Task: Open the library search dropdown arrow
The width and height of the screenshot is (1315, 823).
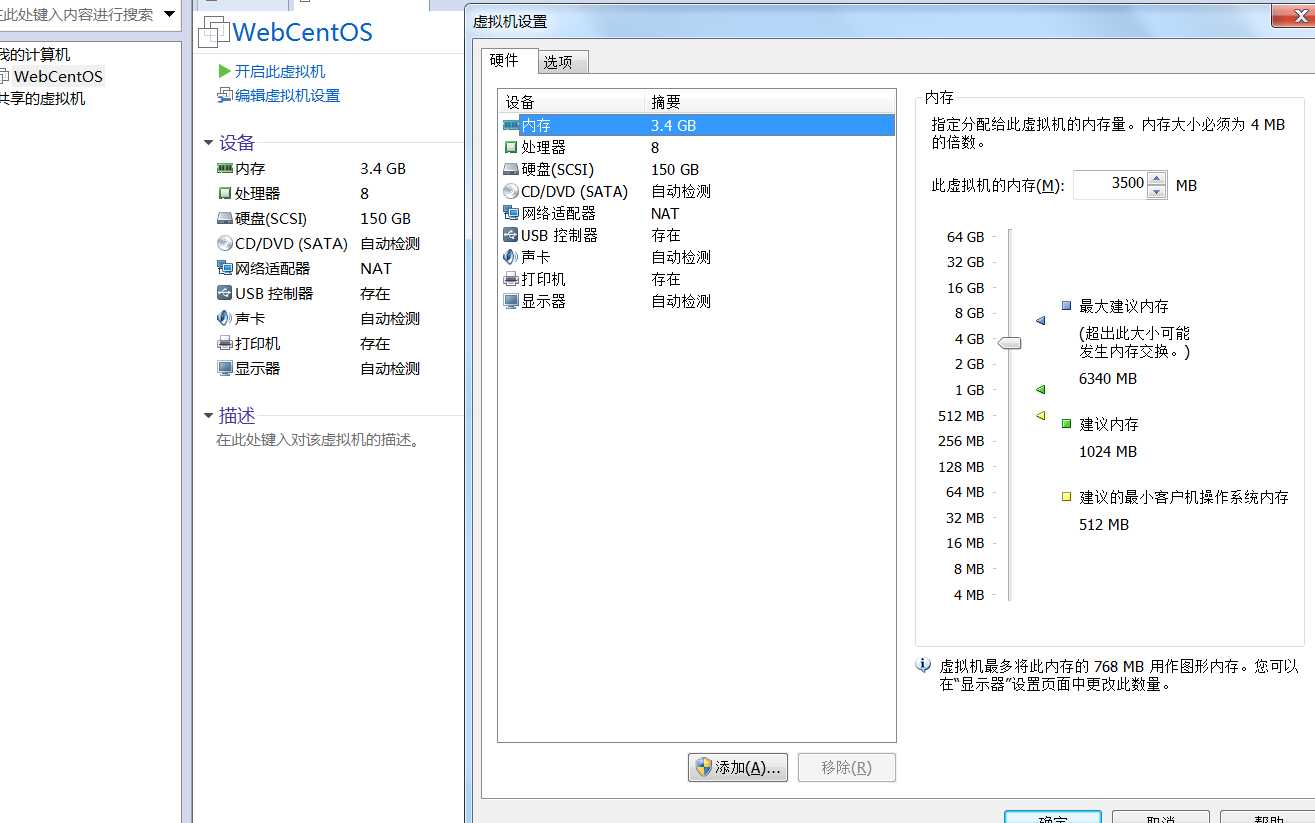Action: 169,14
